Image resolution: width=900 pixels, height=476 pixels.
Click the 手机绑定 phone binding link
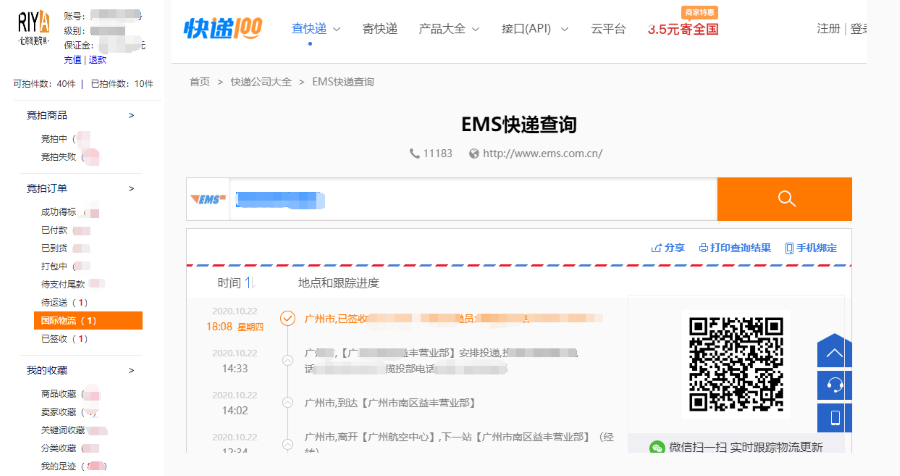pyautogui.click(x=811, y=248)
